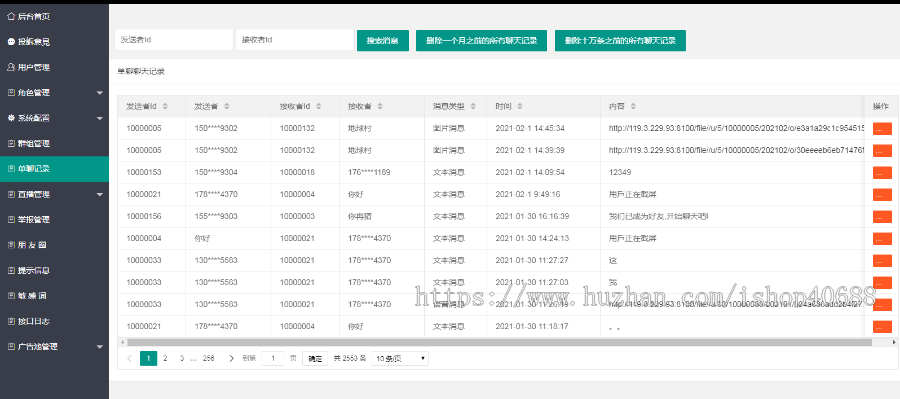Click the 单聊聊天记录 section title
The image size is (900, 399).
[x=141, y=72]
